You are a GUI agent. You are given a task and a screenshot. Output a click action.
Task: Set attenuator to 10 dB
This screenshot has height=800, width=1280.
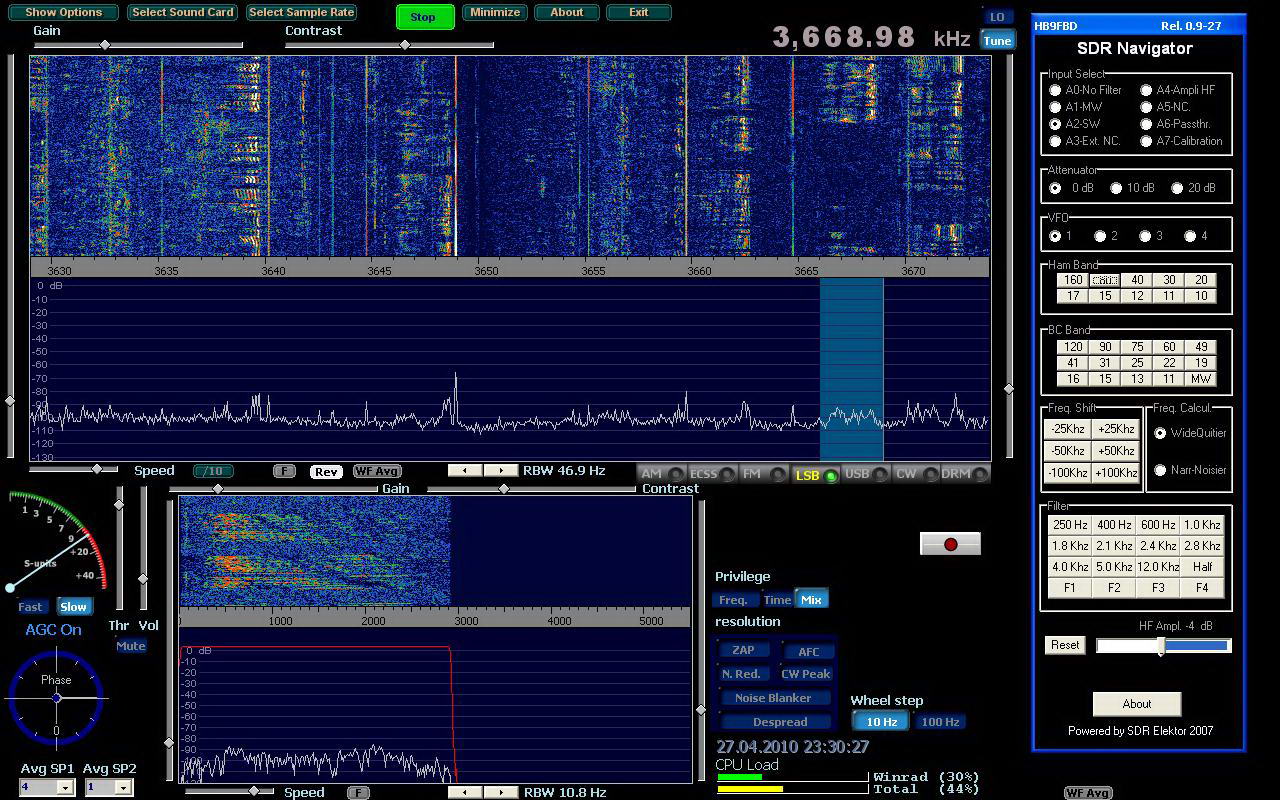point(1116,188)
